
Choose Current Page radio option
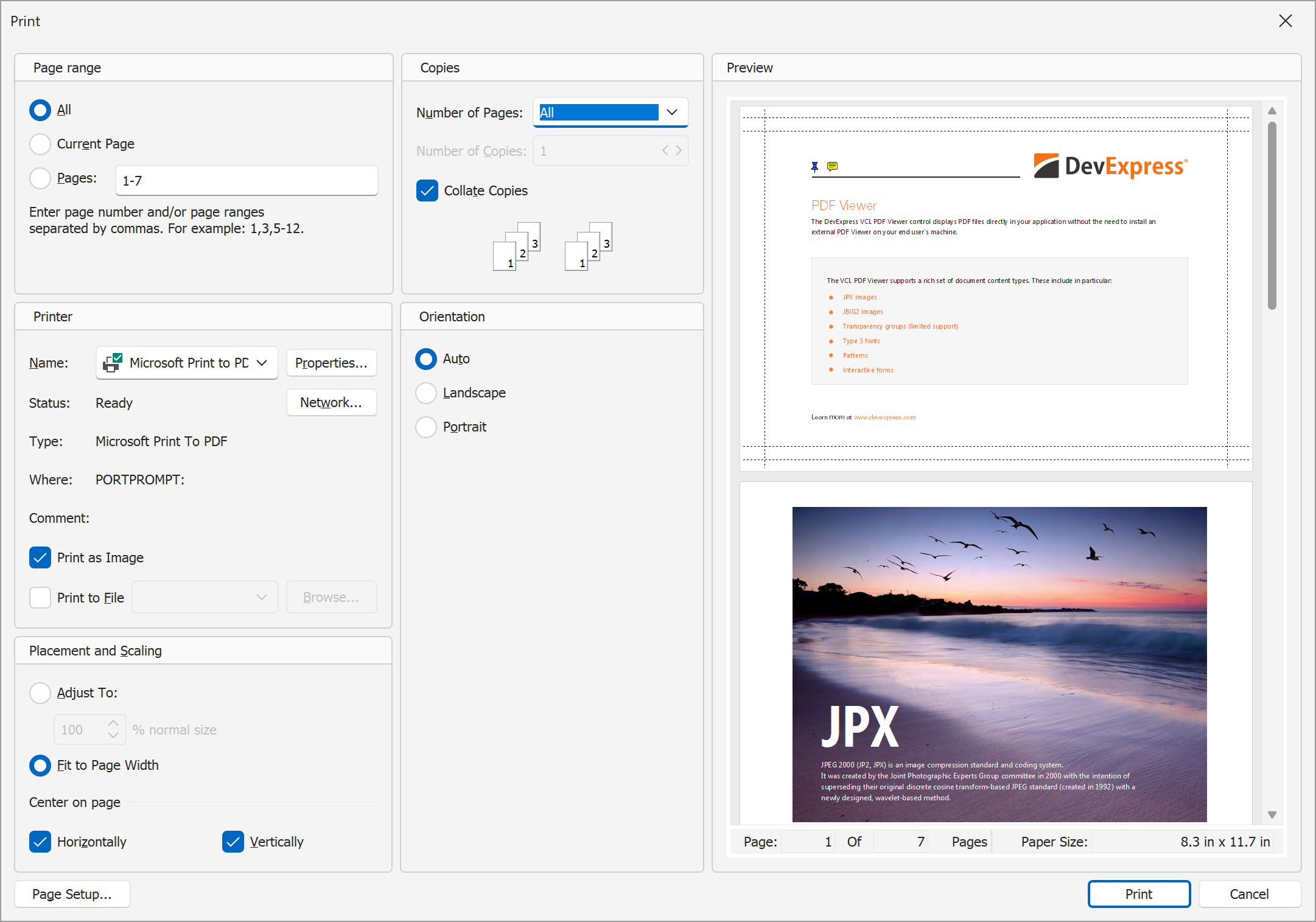40,144
